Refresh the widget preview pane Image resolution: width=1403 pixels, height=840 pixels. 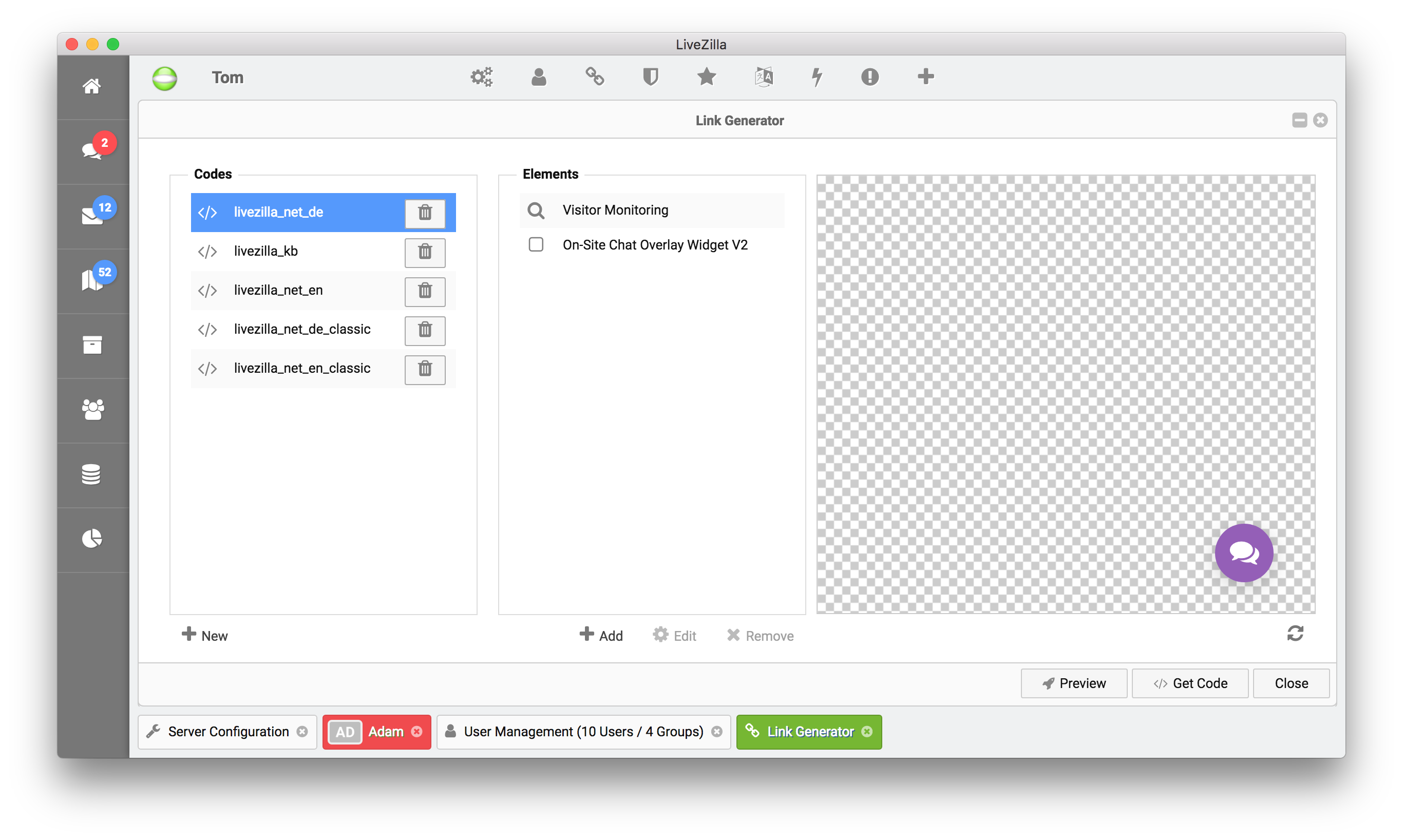pos(1295,634)
